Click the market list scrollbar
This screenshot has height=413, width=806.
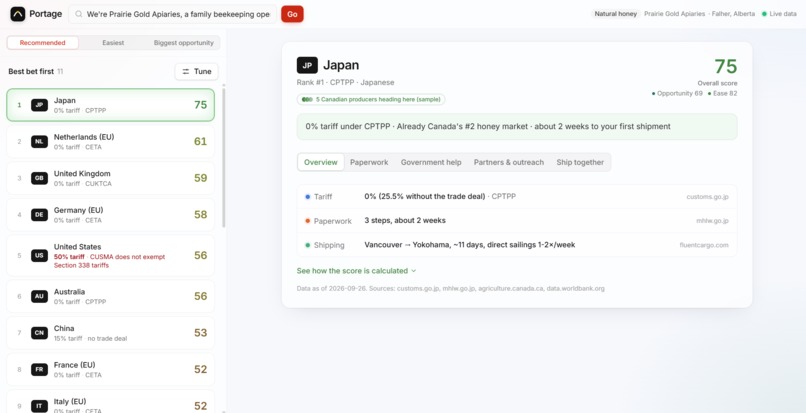tap(224, 157)
